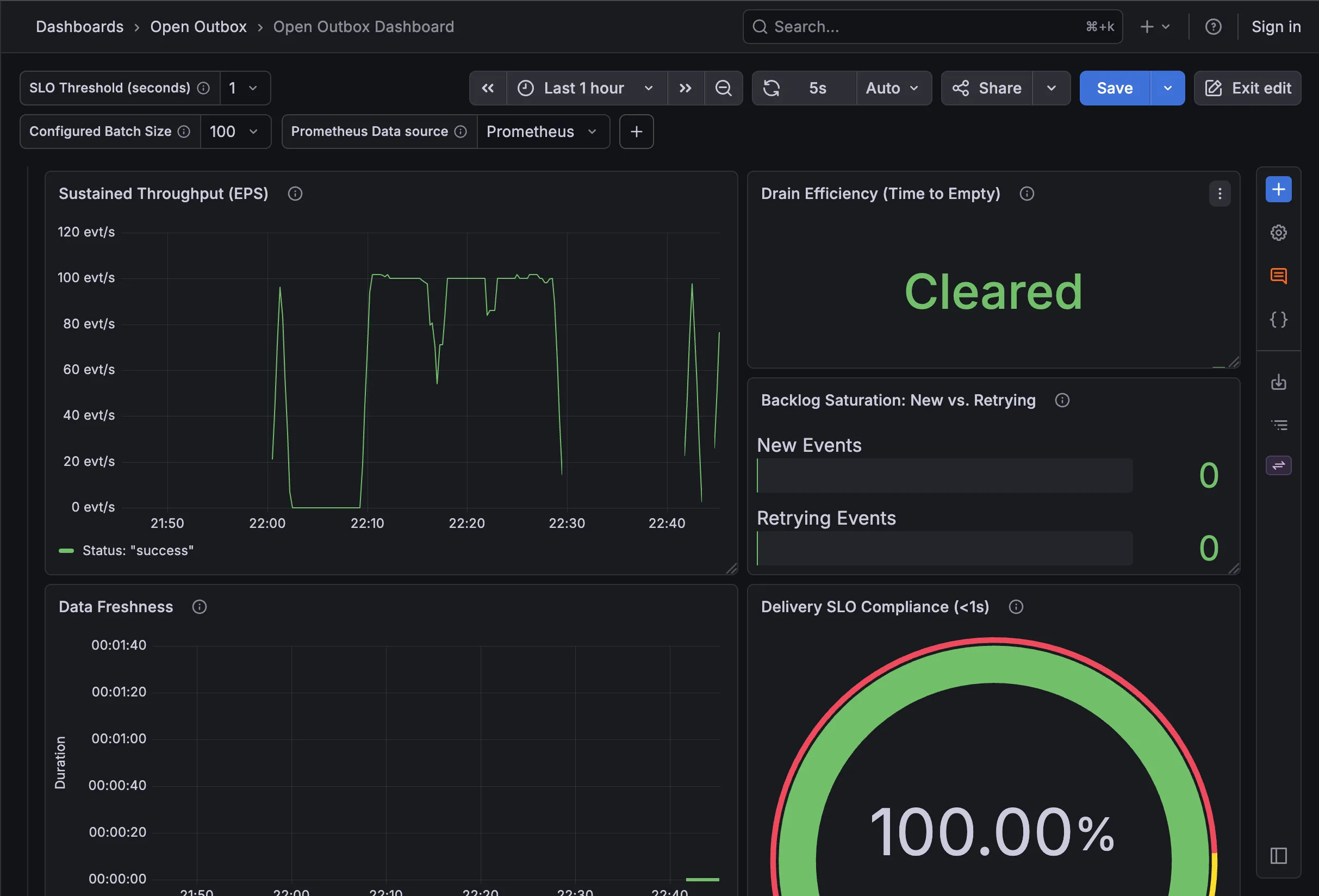Open the help question mark icon
Viewport: 1319px width, 896px height.
1213,27
